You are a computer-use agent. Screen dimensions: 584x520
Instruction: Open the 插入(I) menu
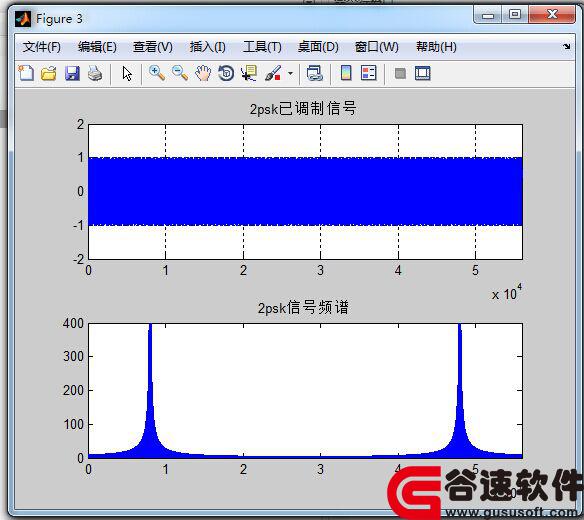(x=207, y=47)
